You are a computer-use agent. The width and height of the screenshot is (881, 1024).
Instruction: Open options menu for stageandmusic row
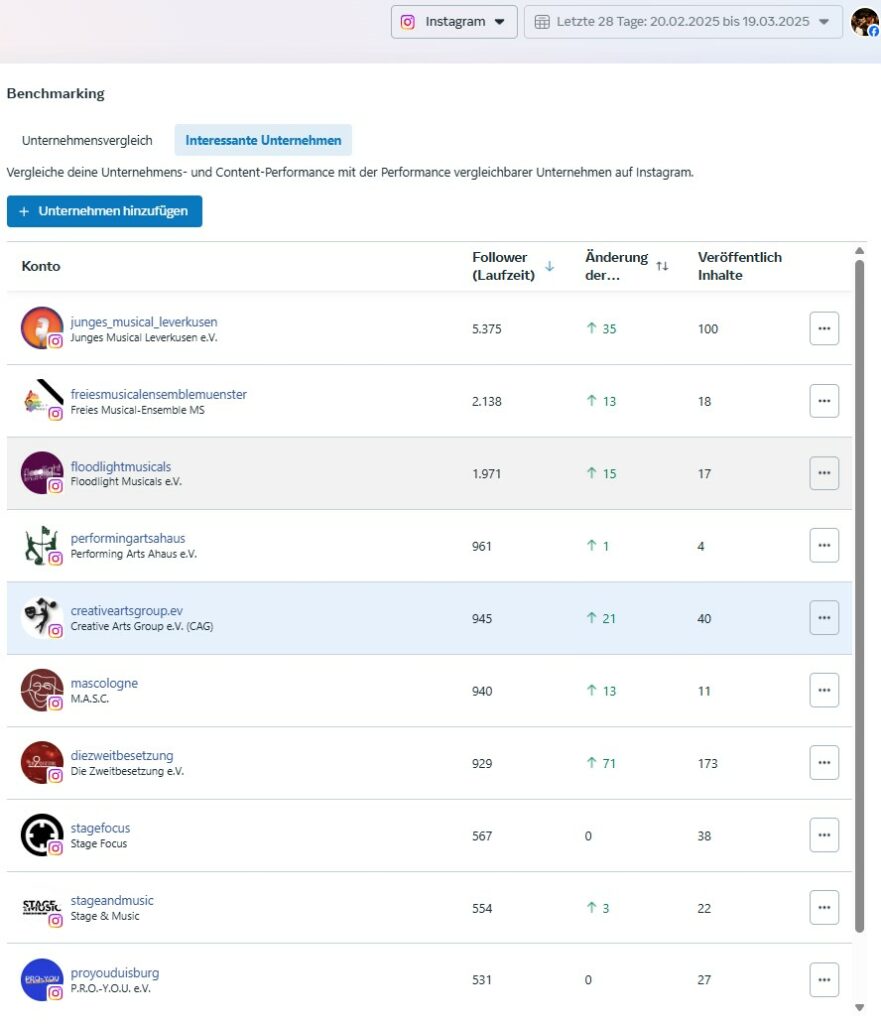click(824, 908)
